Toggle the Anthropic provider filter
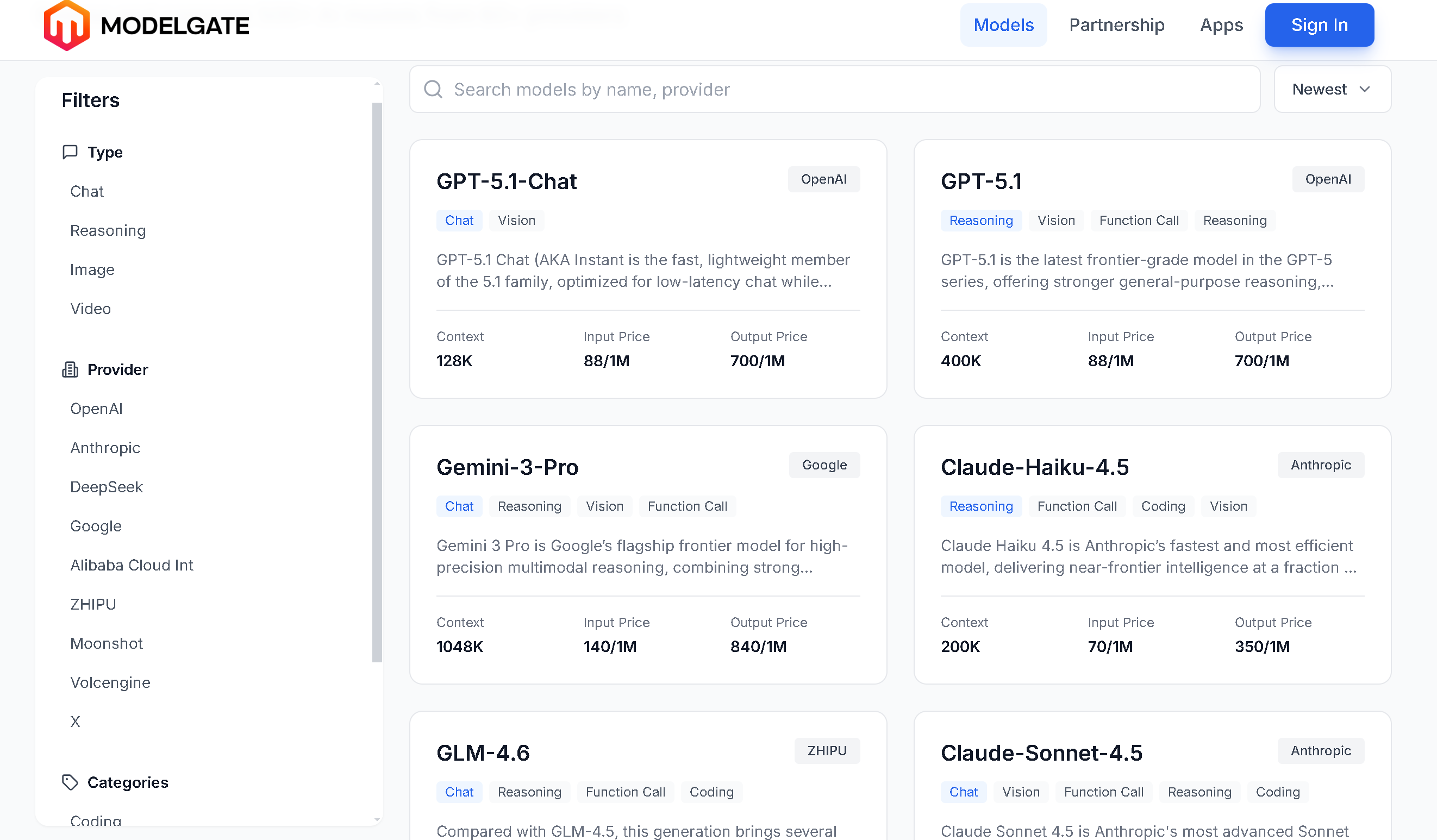 [x=105, y=448]
